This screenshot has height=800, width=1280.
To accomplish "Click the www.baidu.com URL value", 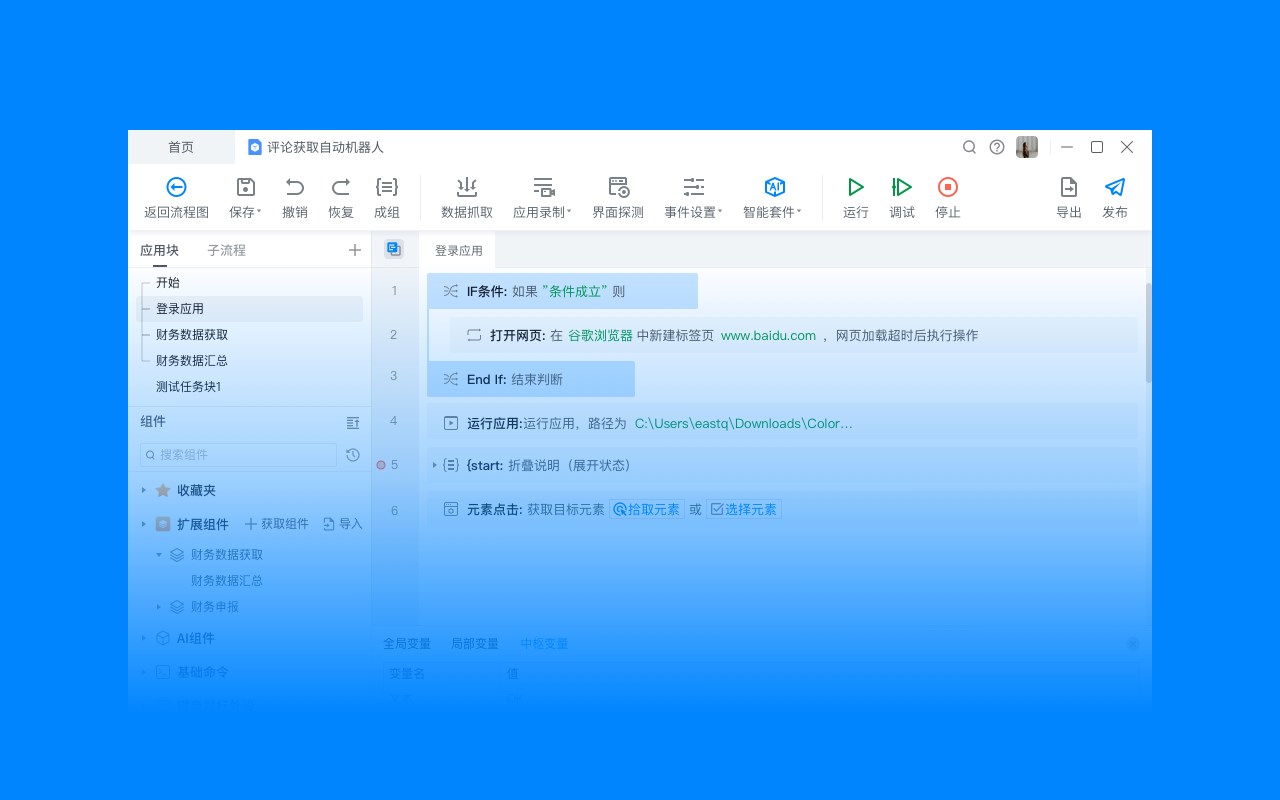I will coord(768,336).
